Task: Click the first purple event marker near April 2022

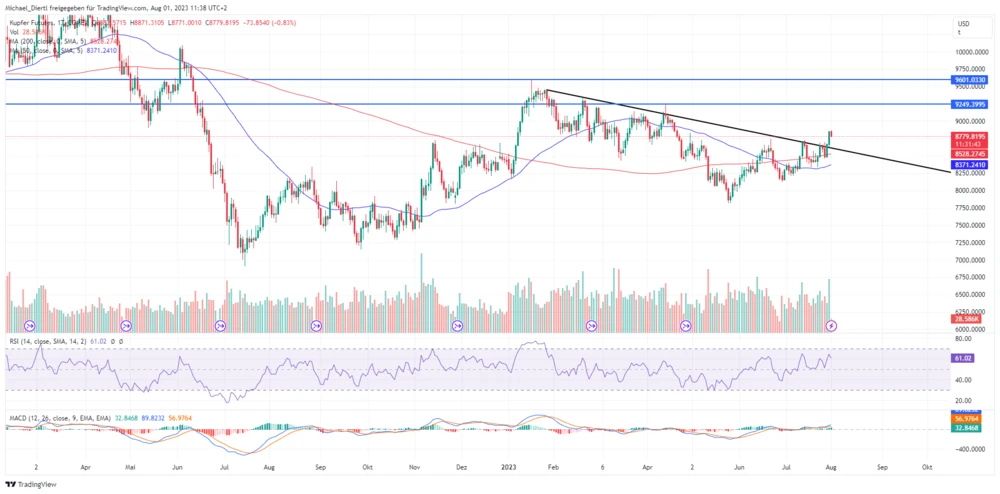Action: point(29,326)
